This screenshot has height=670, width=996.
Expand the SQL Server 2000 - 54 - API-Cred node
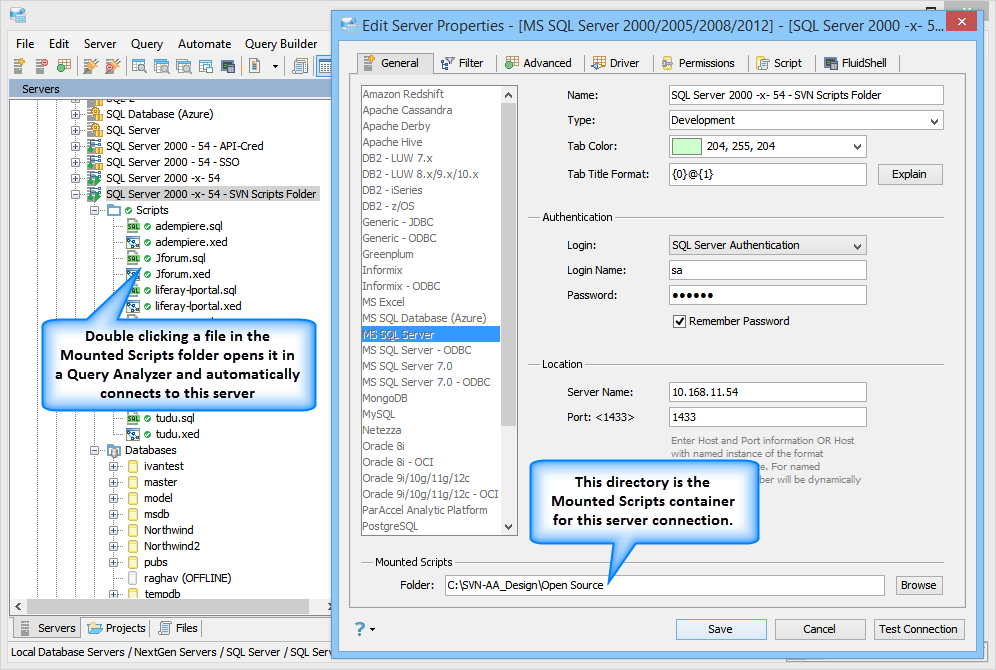pyautogui.click(x=76, y=146)
